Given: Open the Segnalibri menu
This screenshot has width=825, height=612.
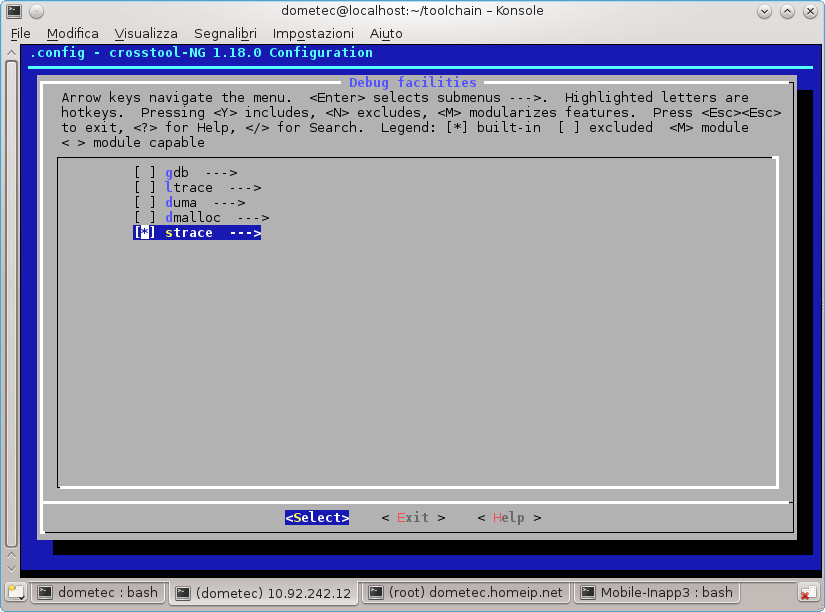Looking at the screenshot, I should pyautogui.click(x=226, y=33).
